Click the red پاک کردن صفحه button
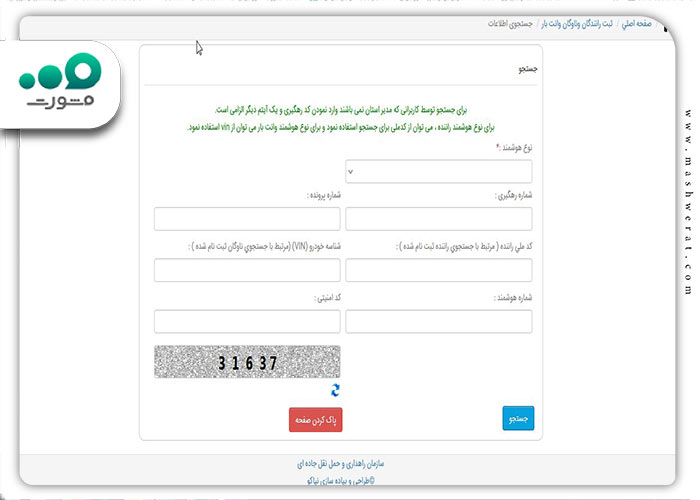This screenshot has width=700, height=500. [x=316, y=420]
